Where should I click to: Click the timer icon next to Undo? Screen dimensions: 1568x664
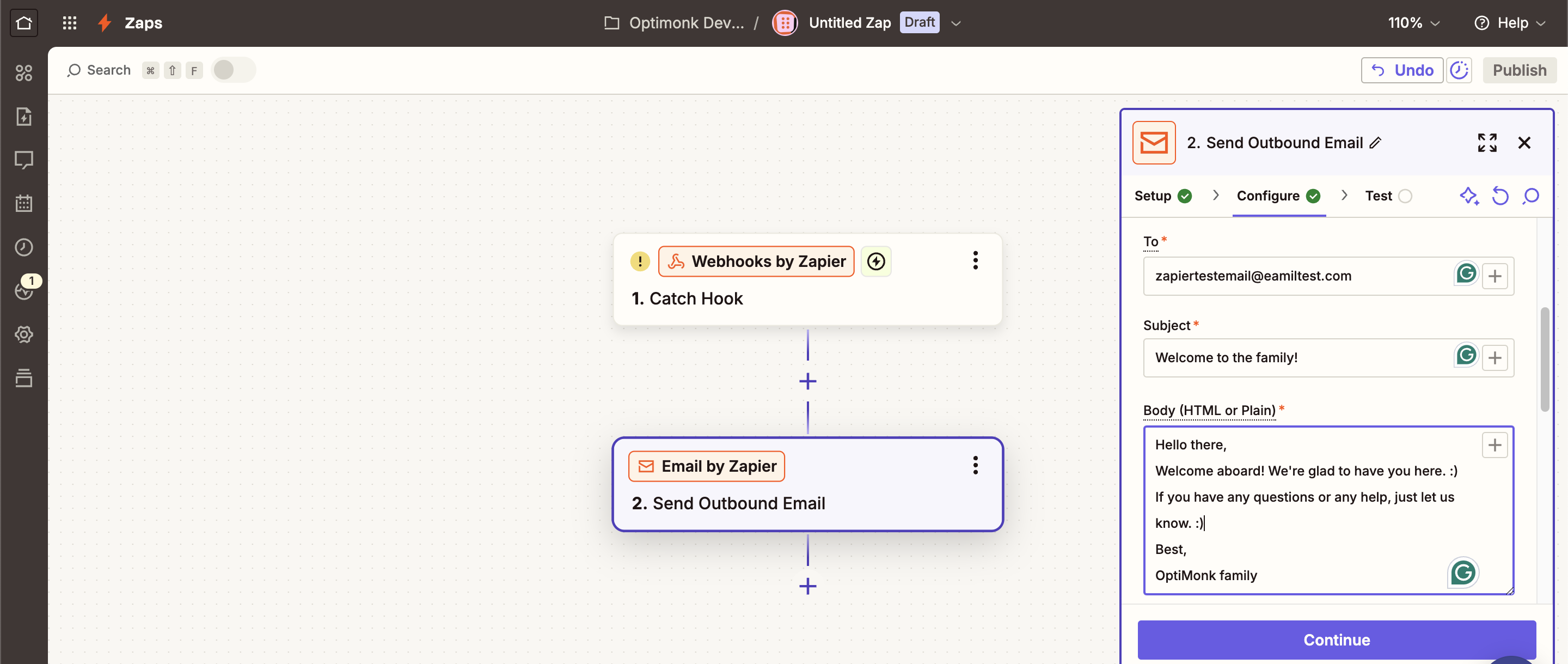(x=1459, y=70)
